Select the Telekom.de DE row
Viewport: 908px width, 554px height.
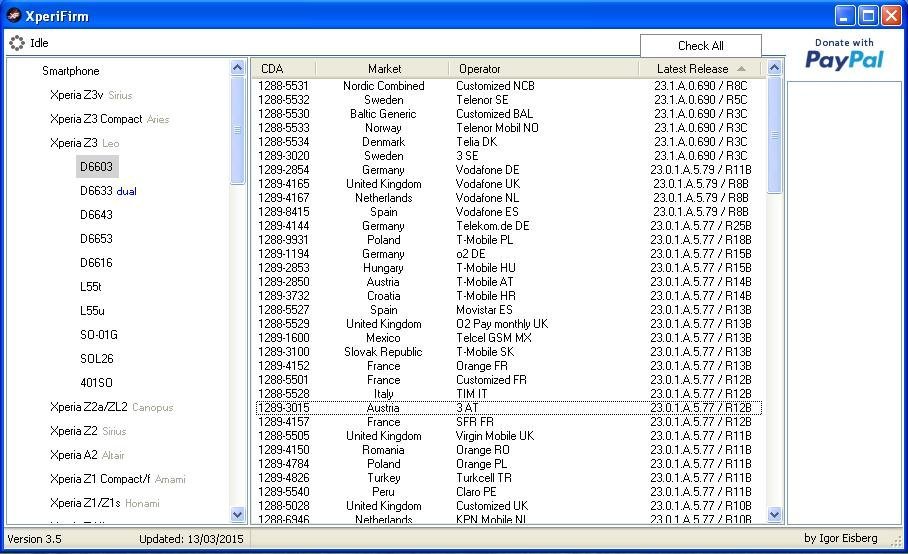click(508, 226)
